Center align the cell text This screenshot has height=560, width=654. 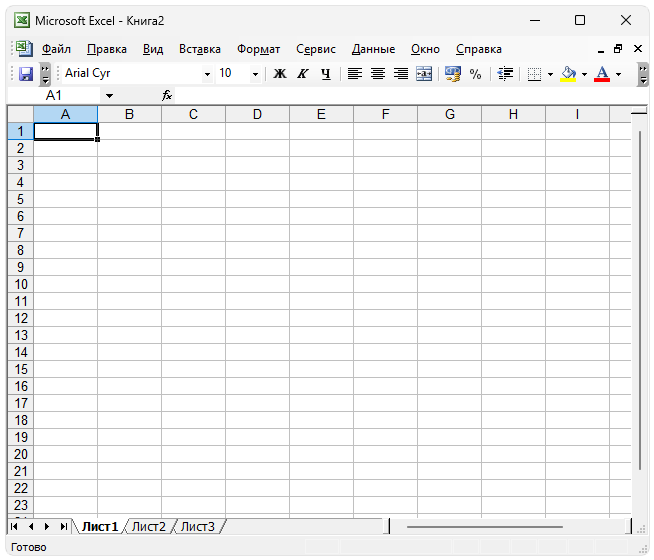[378, 74]
